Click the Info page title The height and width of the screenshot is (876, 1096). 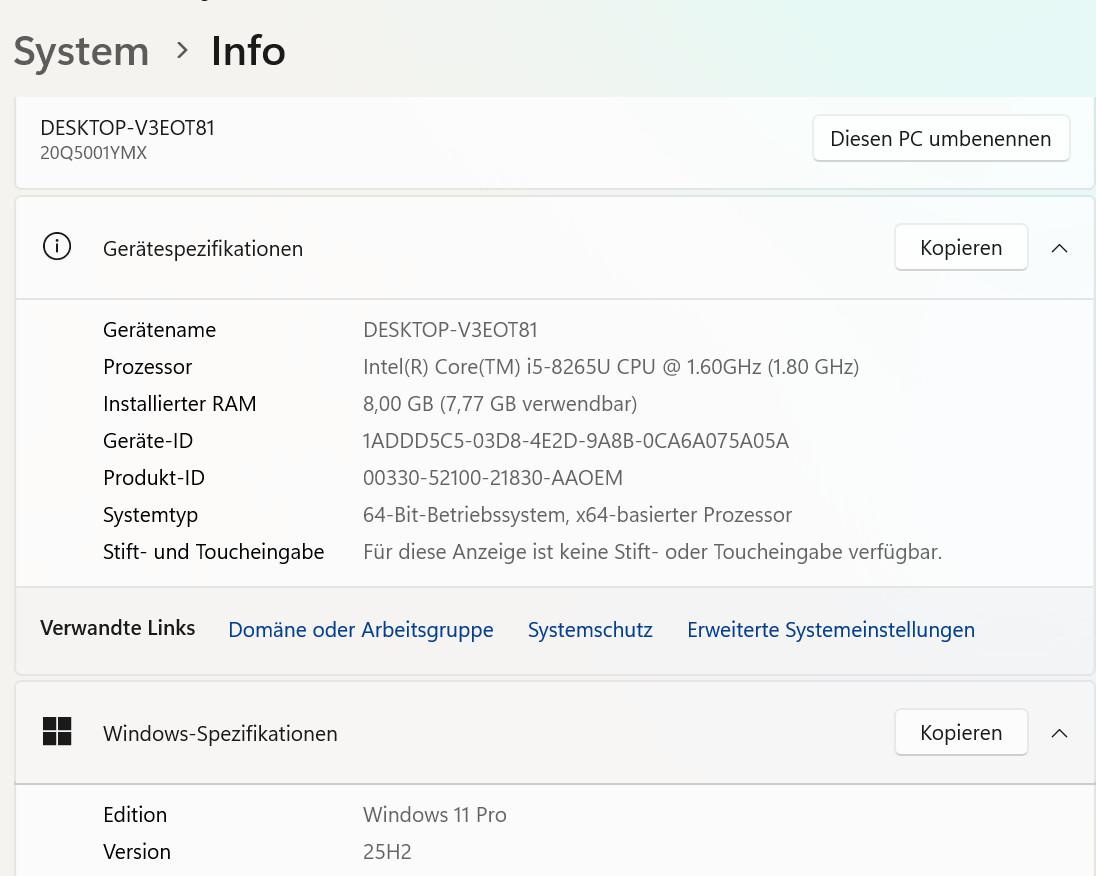pos(248,51)
